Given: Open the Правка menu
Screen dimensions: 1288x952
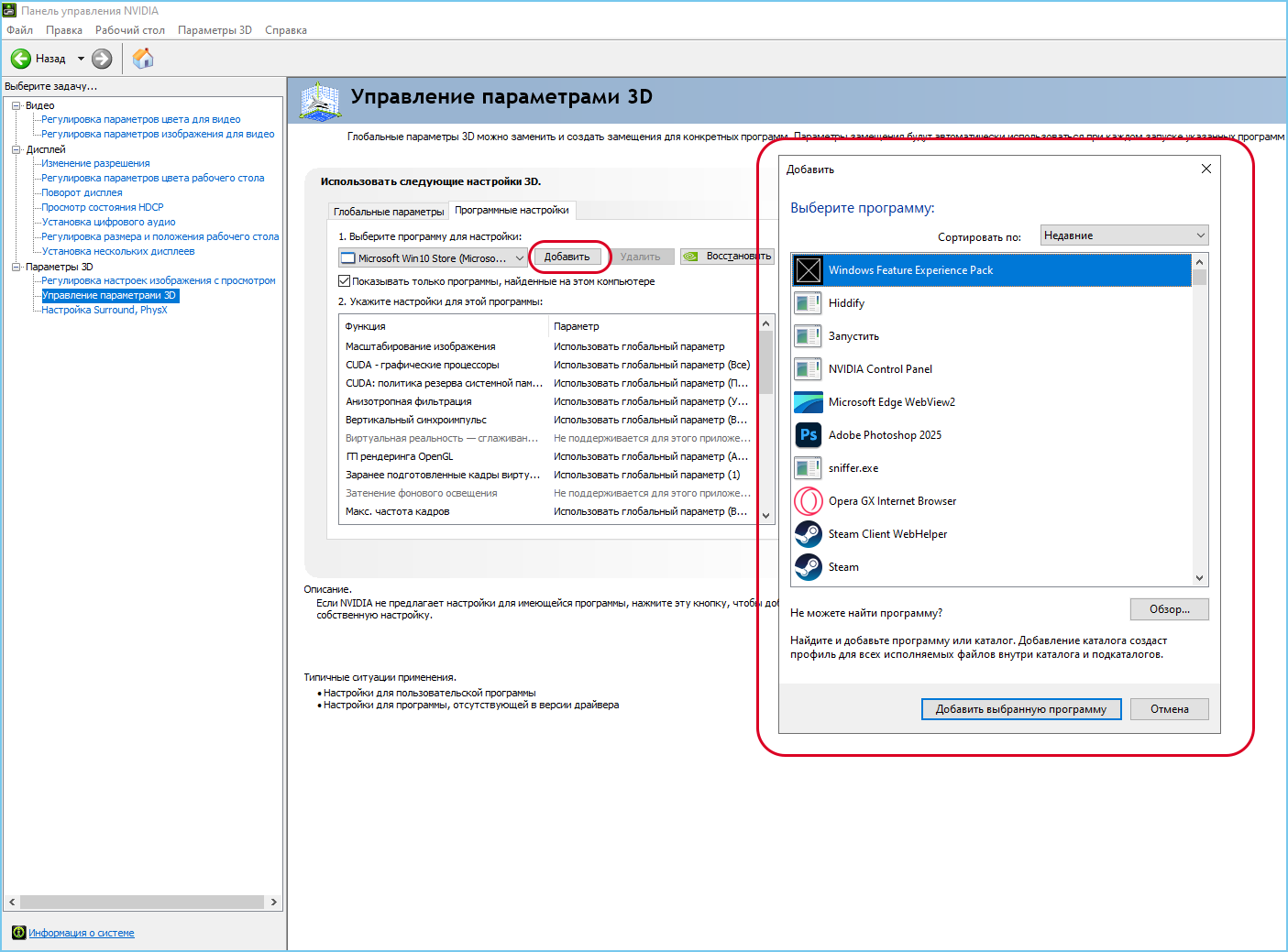Looking at the screenshot, I should click(x=64, y=30).
